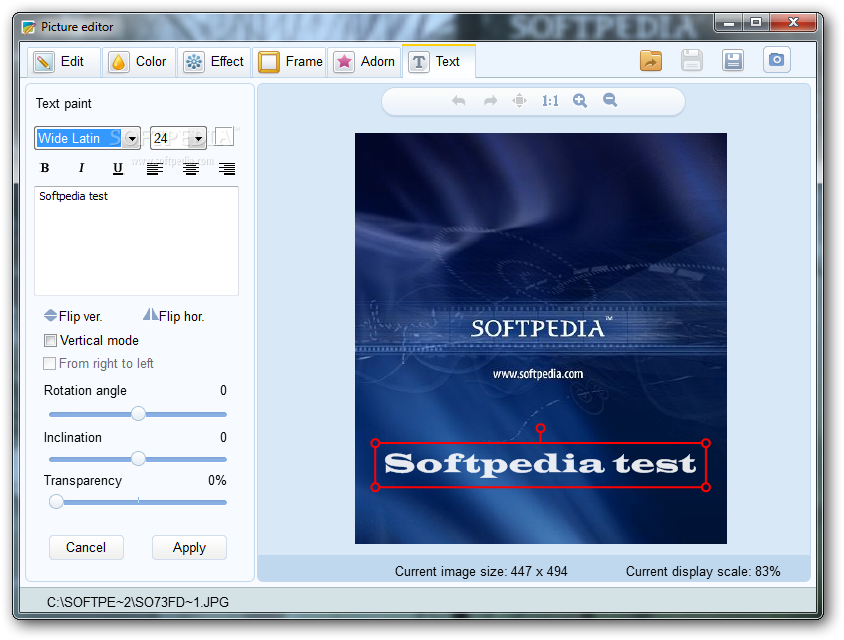
Task: Align text to the left
Action: [x=154, y=169]
